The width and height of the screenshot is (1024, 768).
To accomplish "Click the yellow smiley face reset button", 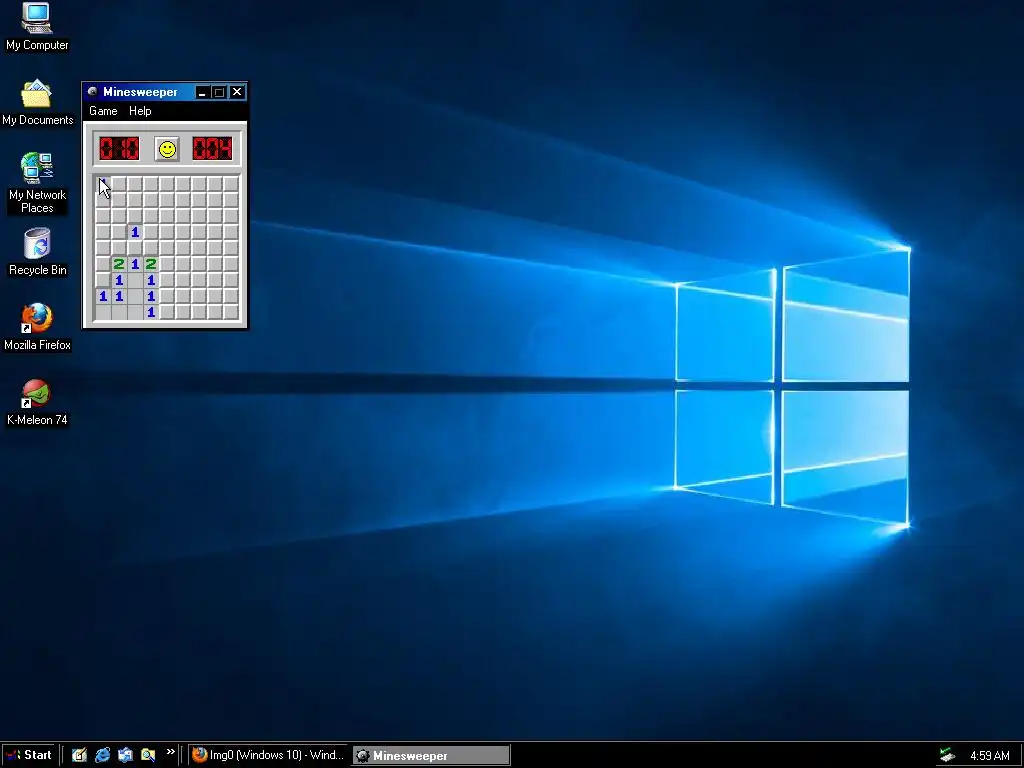I will pos(167,149).
